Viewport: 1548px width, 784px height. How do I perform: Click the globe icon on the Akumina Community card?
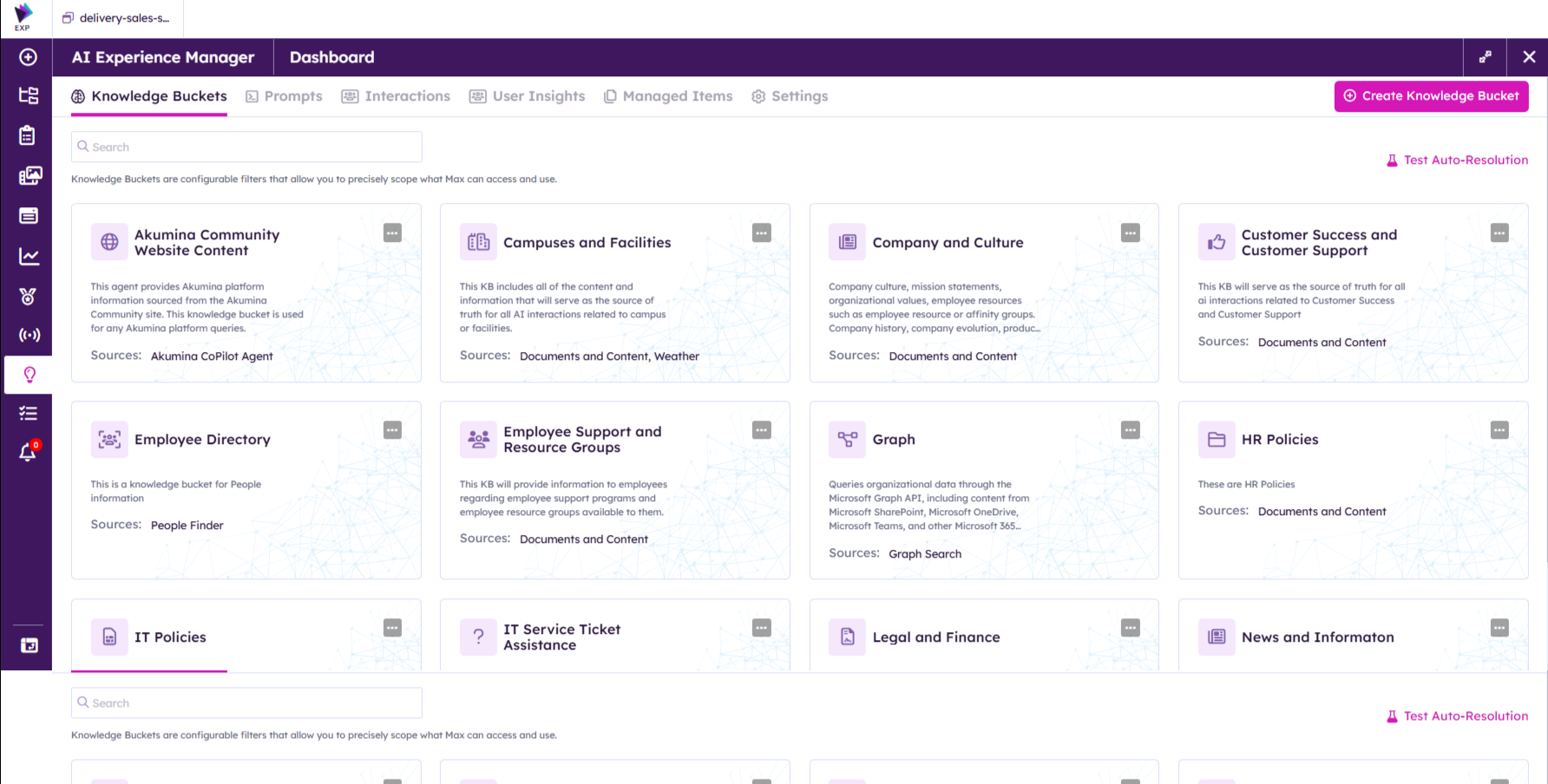(109, 242)
